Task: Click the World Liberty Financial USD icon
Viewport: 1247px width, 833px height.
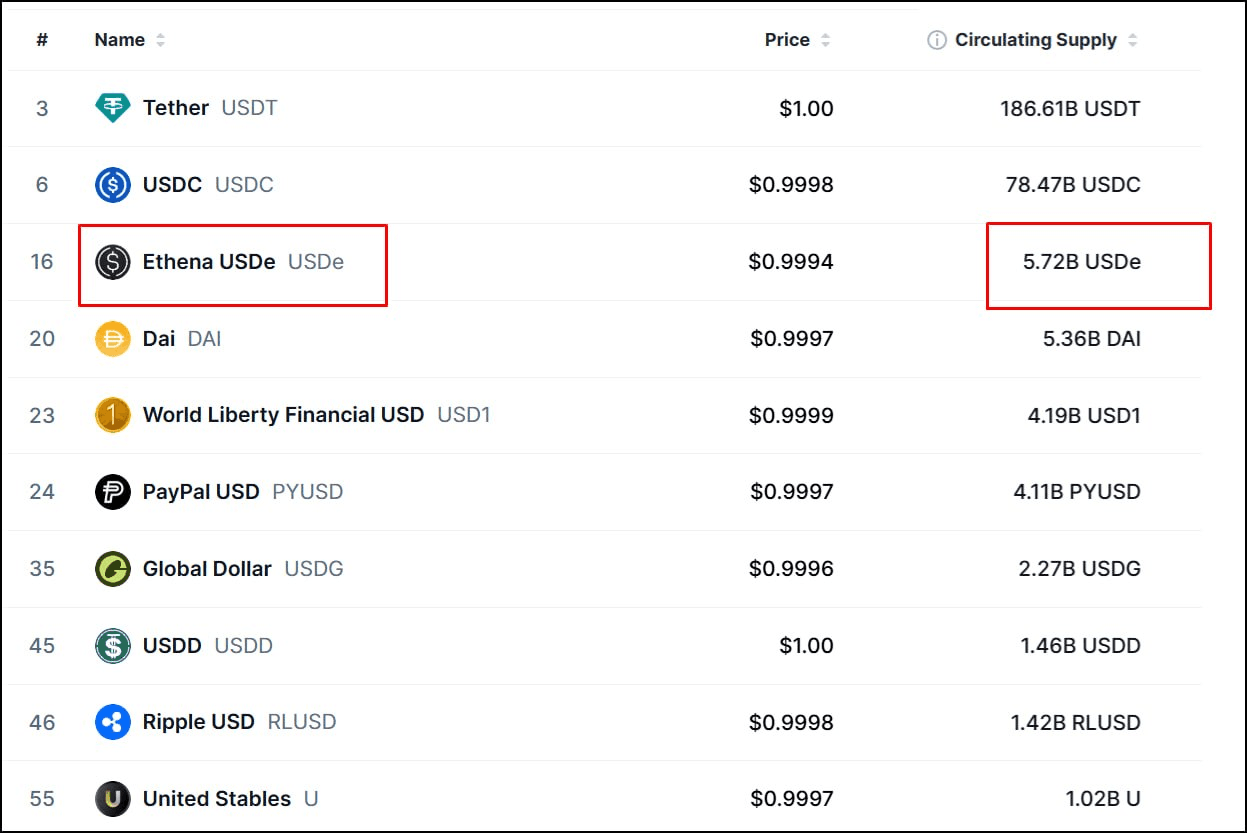Action: (112, 415)
